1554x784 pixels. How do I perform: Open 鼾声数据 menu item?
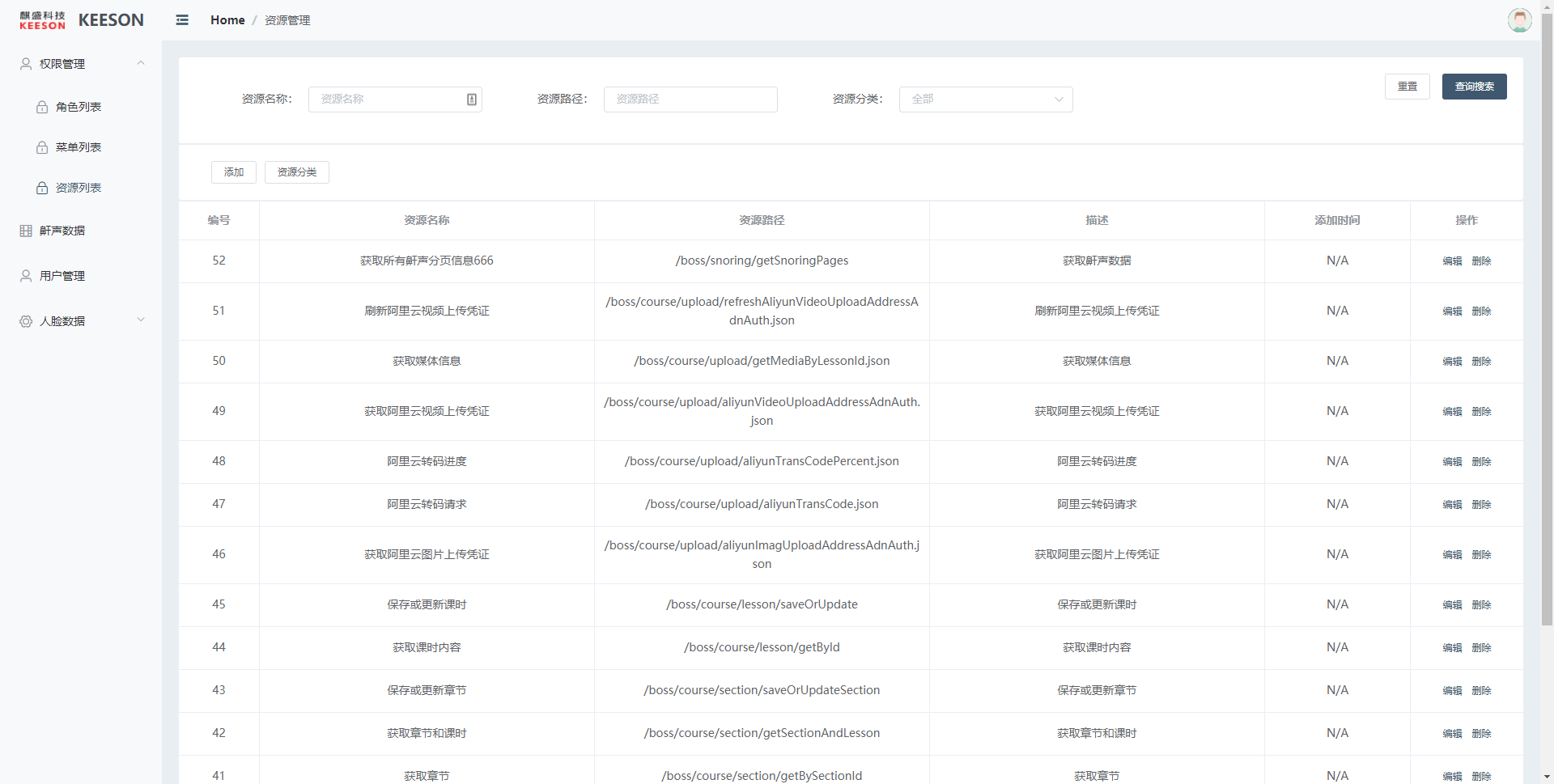click(x=81, y=231)
